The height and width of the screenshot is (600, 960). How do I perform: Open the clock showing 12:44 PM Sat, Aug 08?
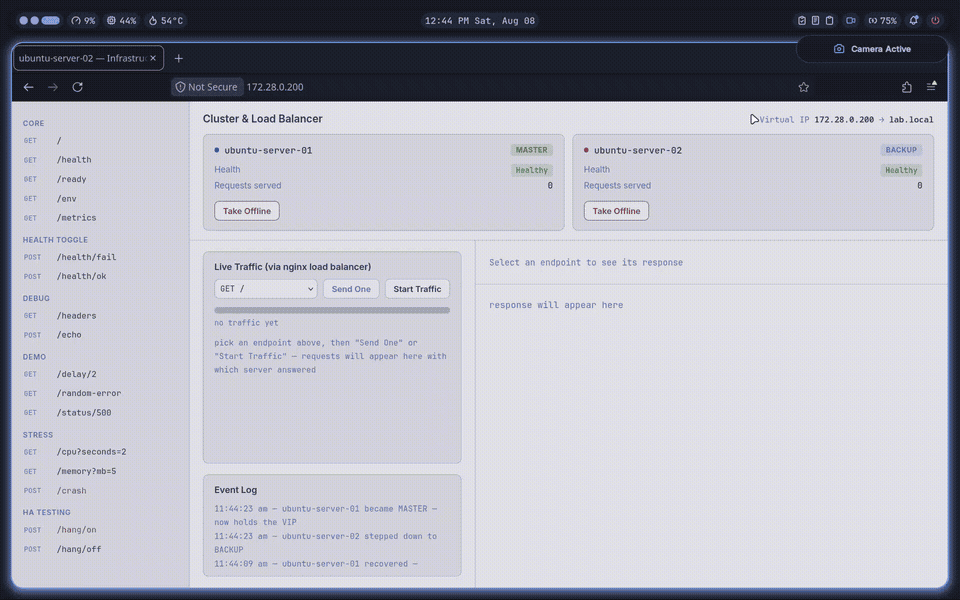(x=480, y=20)
